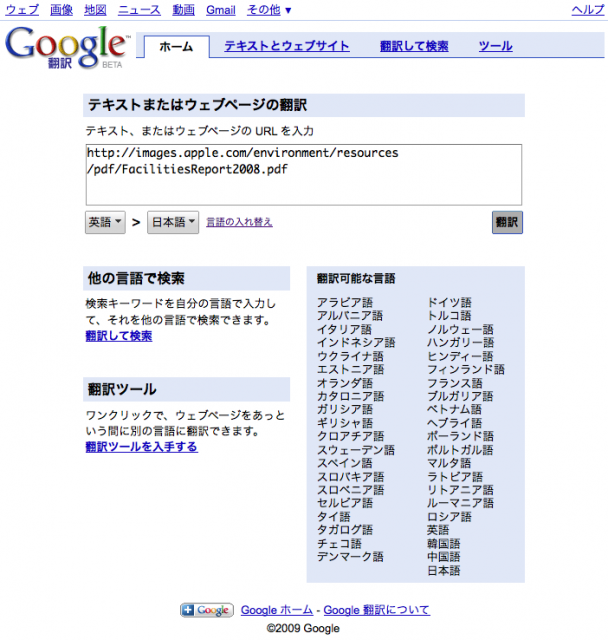The height and width of the screenshot is (640, 608).
Task: Click デンマーク語 in the language list
Action: pos(351,556)
